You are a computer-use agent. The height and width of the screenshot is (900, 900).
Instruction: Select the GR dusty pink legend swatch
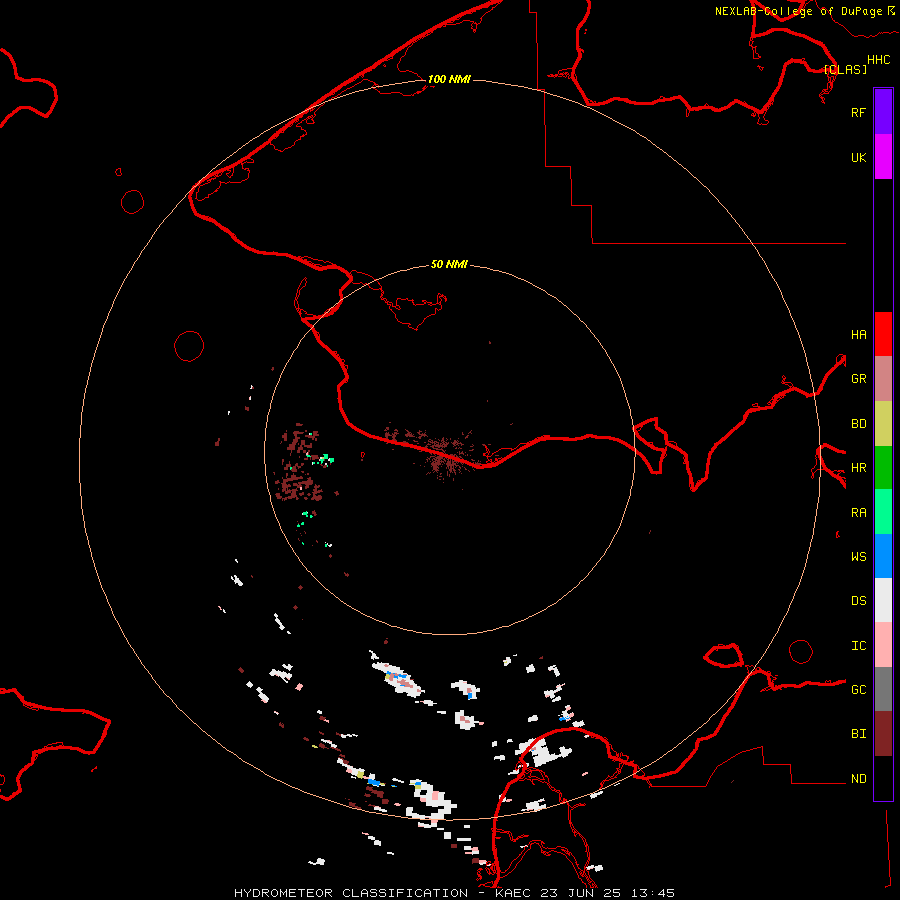tap(883, 379)
